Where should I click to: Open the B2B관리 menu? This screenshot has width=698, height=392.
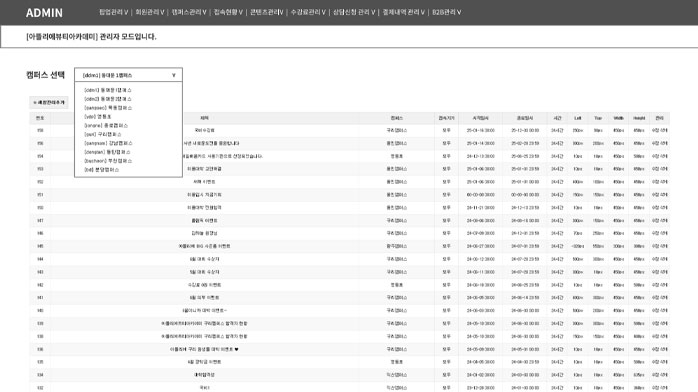446,12
